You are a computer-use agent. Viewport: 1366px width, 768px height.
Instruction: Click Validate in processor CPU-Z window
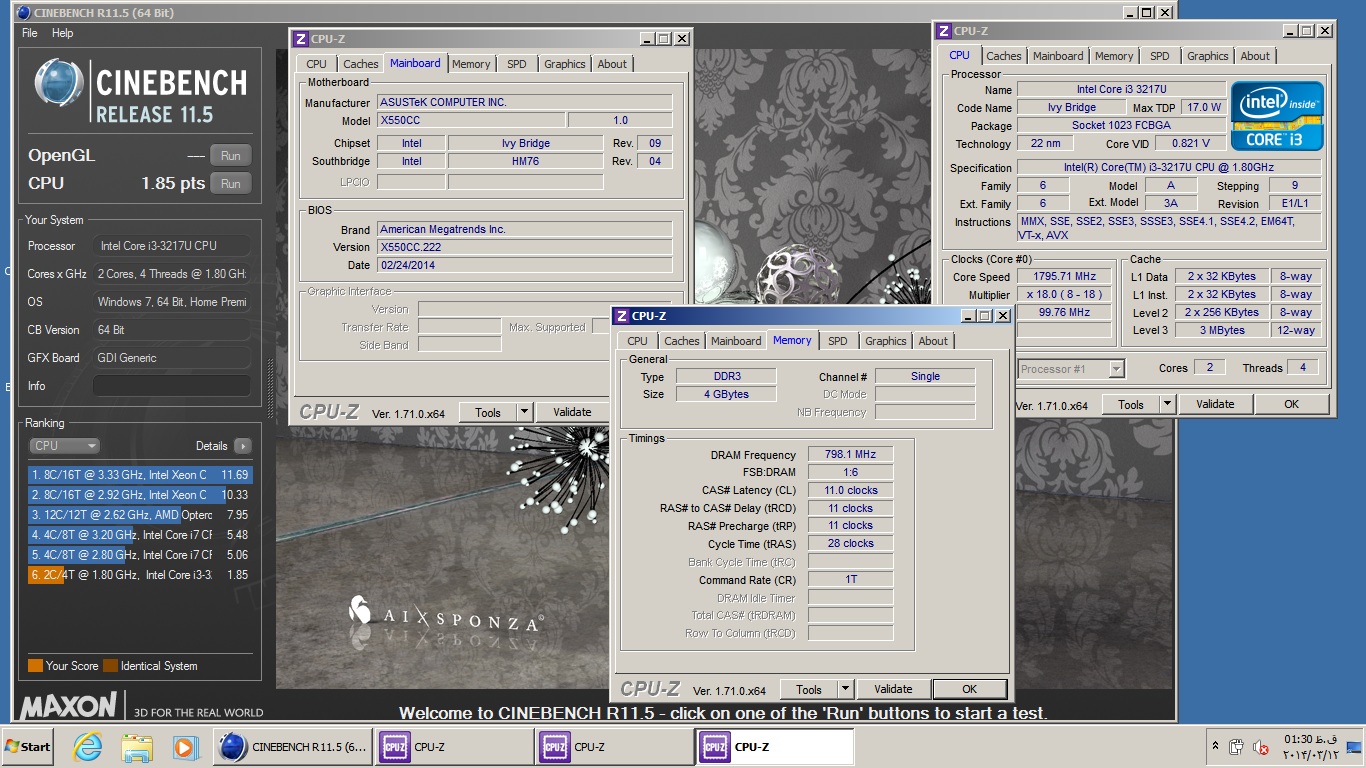pos(1215,404)
